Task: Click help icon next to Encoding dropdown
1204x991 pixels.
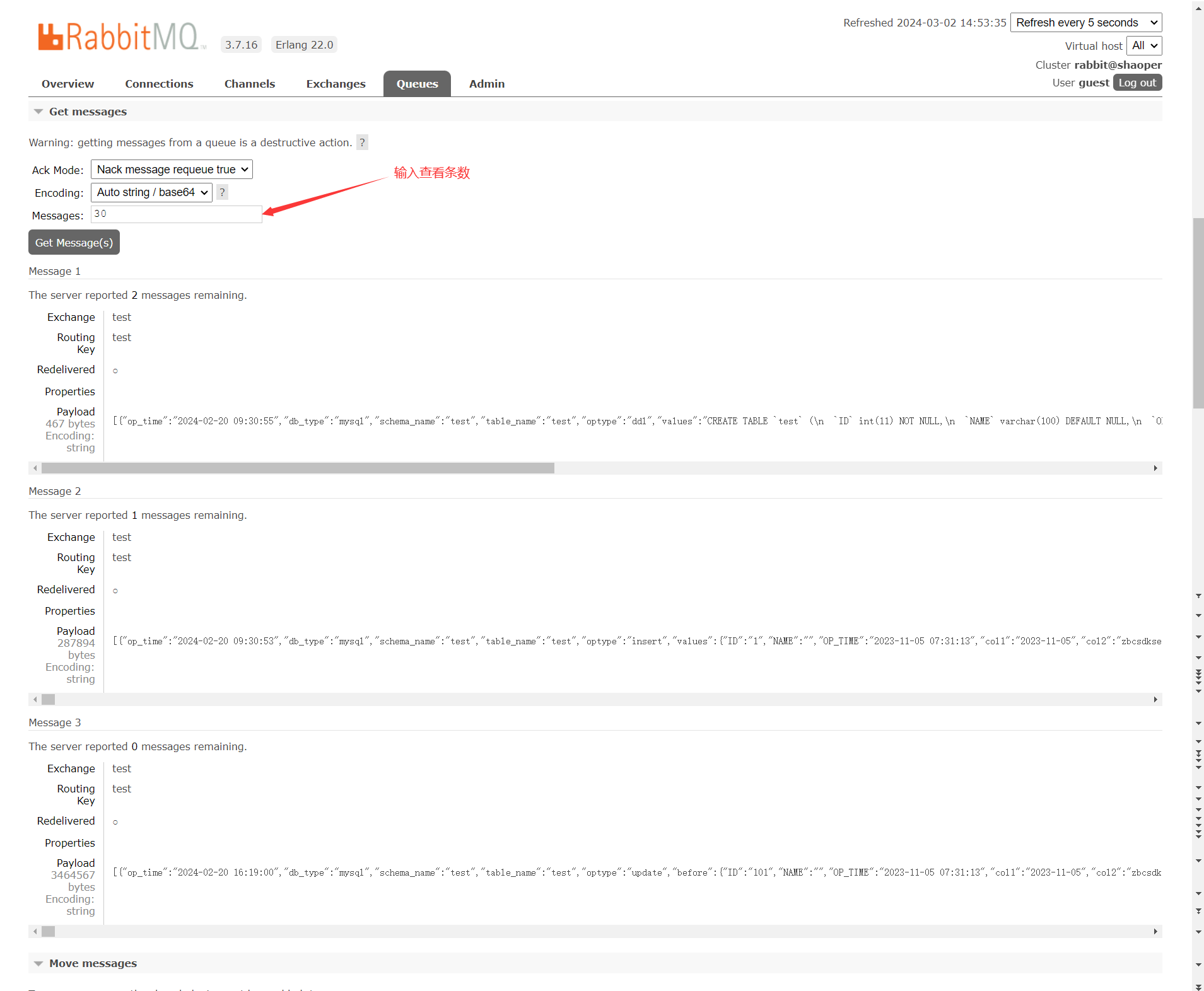Action: 222,192
